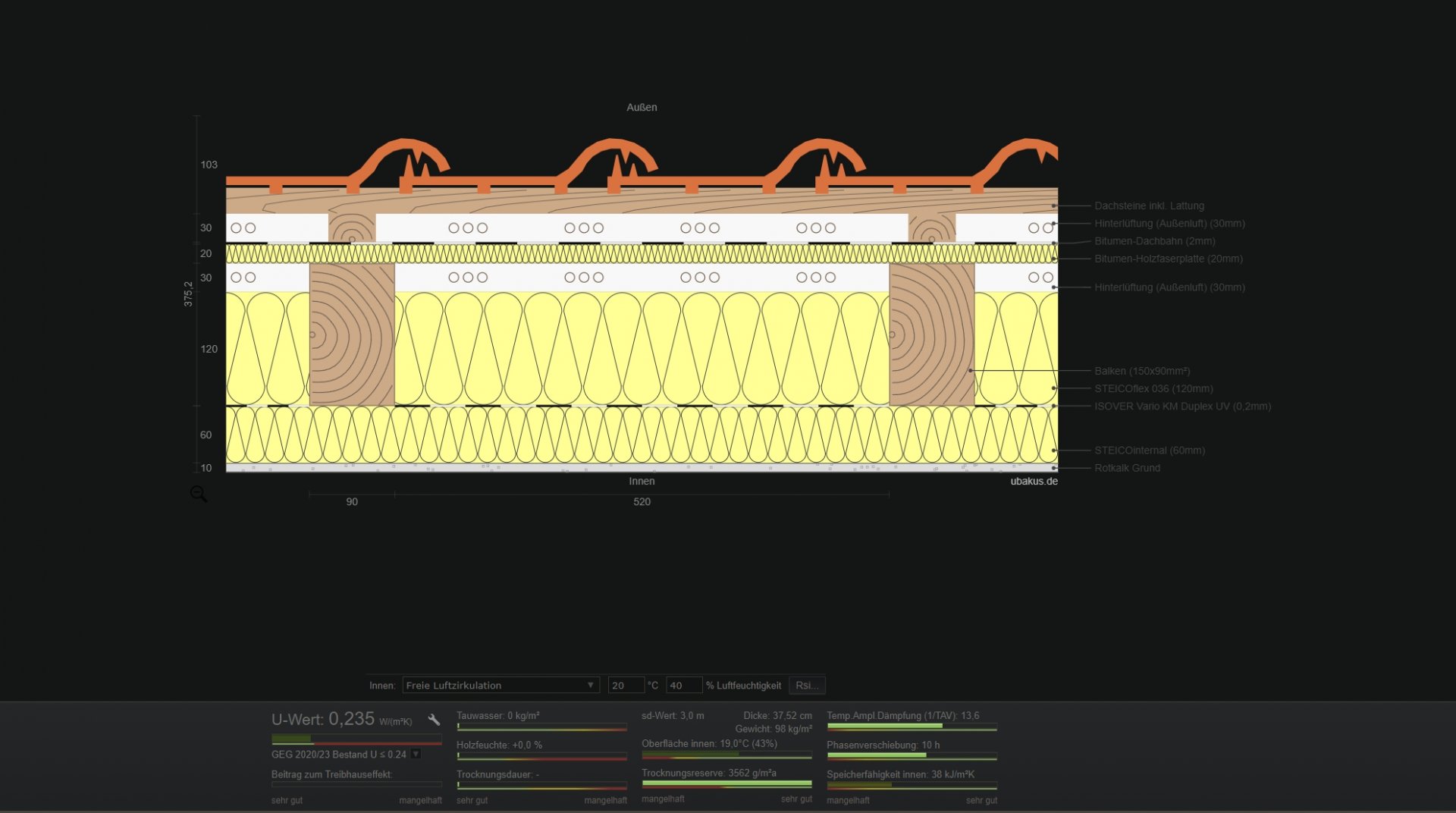Click the Phasenverschiebung rating bar

pos(912,755)
